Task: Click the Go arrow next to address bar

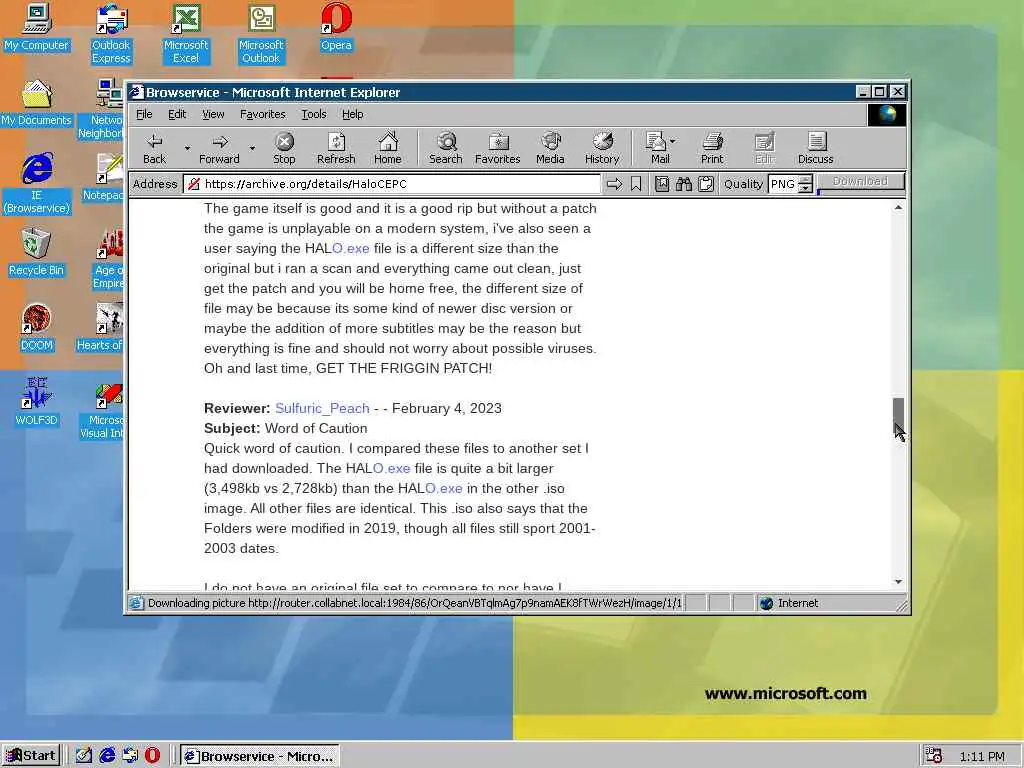Action: pos(615,184)
